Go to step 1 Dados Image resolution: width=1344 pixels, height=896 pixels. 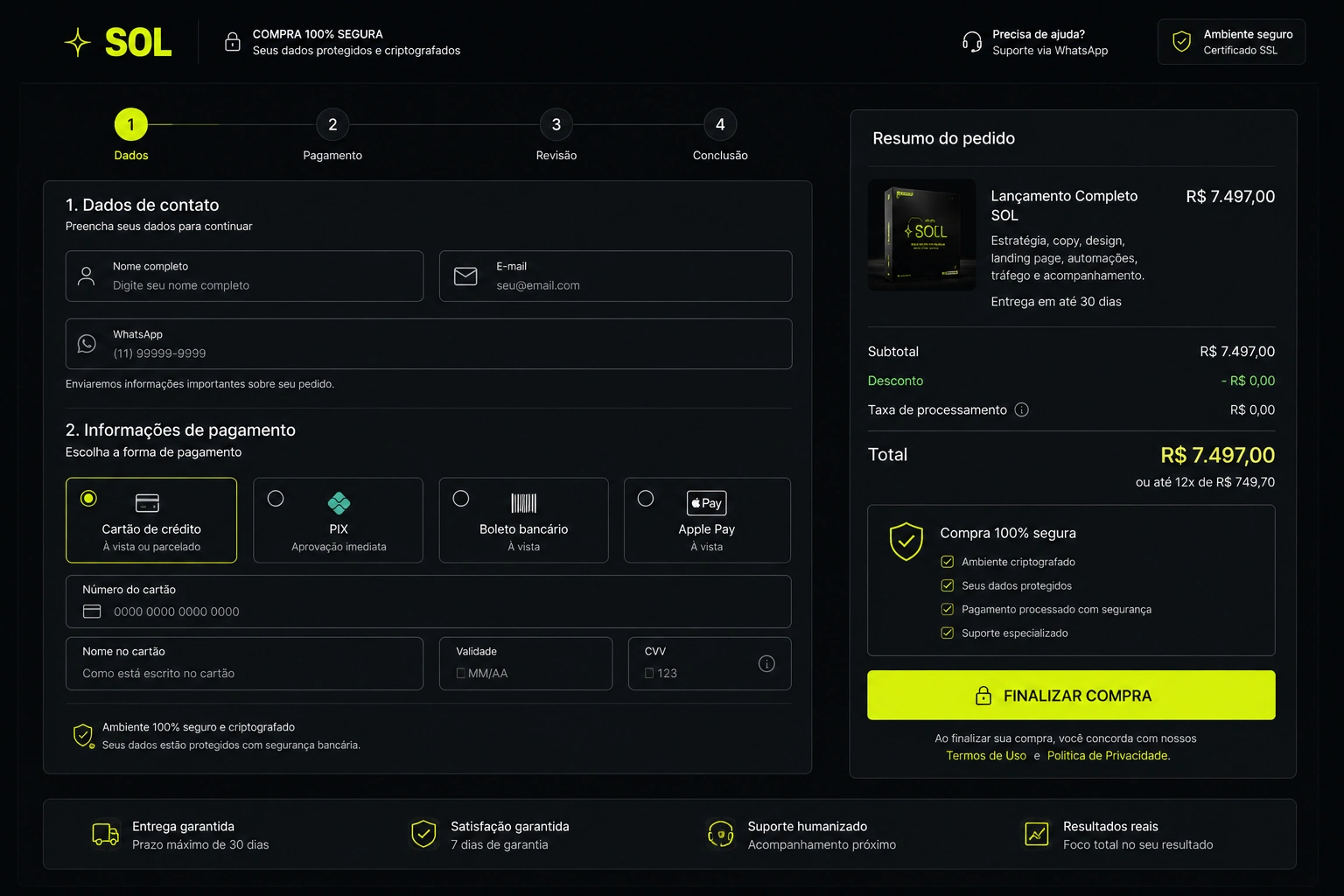click(x=131, y=124)
